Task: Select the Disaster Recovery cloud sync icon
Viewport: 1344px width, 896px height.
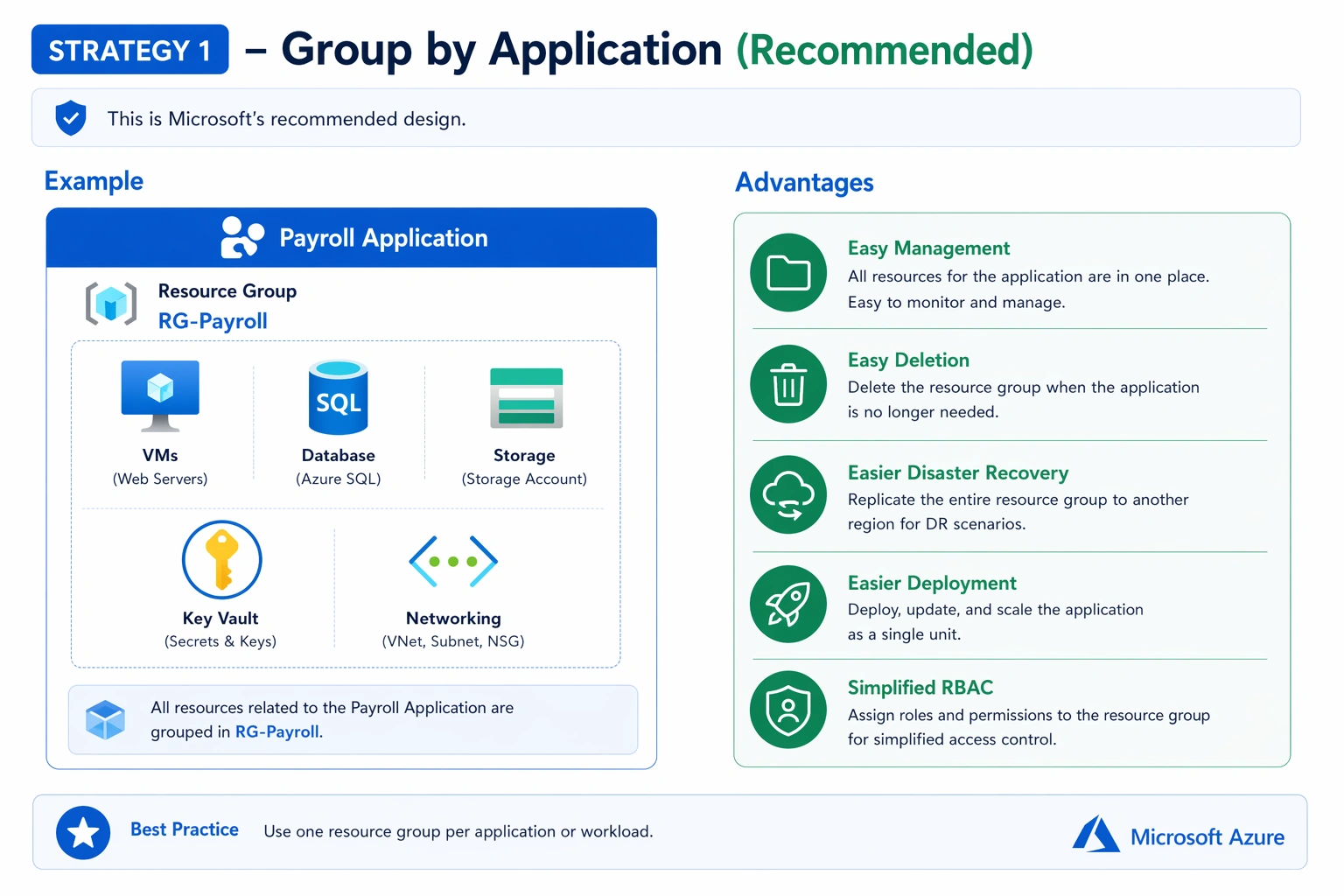Action: (788, 494)
